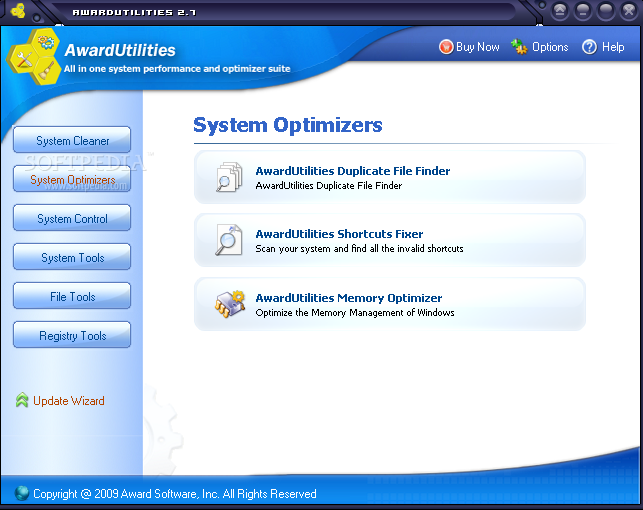Click the Memory Optimizer chip icon
The image size is (643, 510).
click(x=230, y=304)
